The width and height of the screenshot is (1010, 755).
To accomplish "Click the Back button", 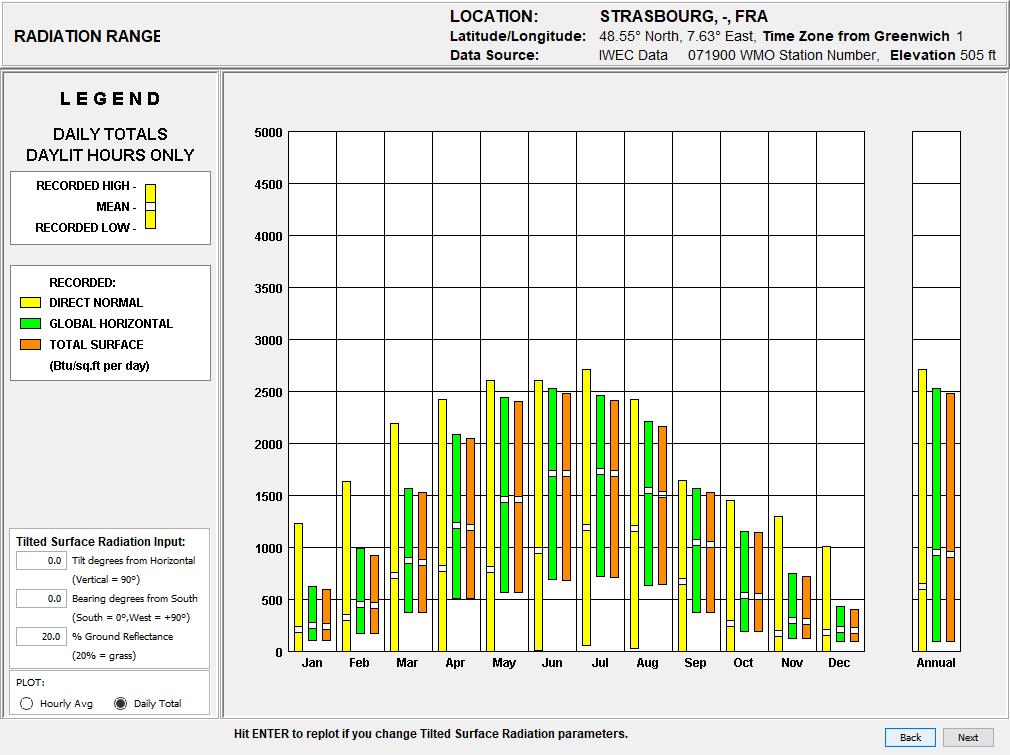I will coord(910,738).
